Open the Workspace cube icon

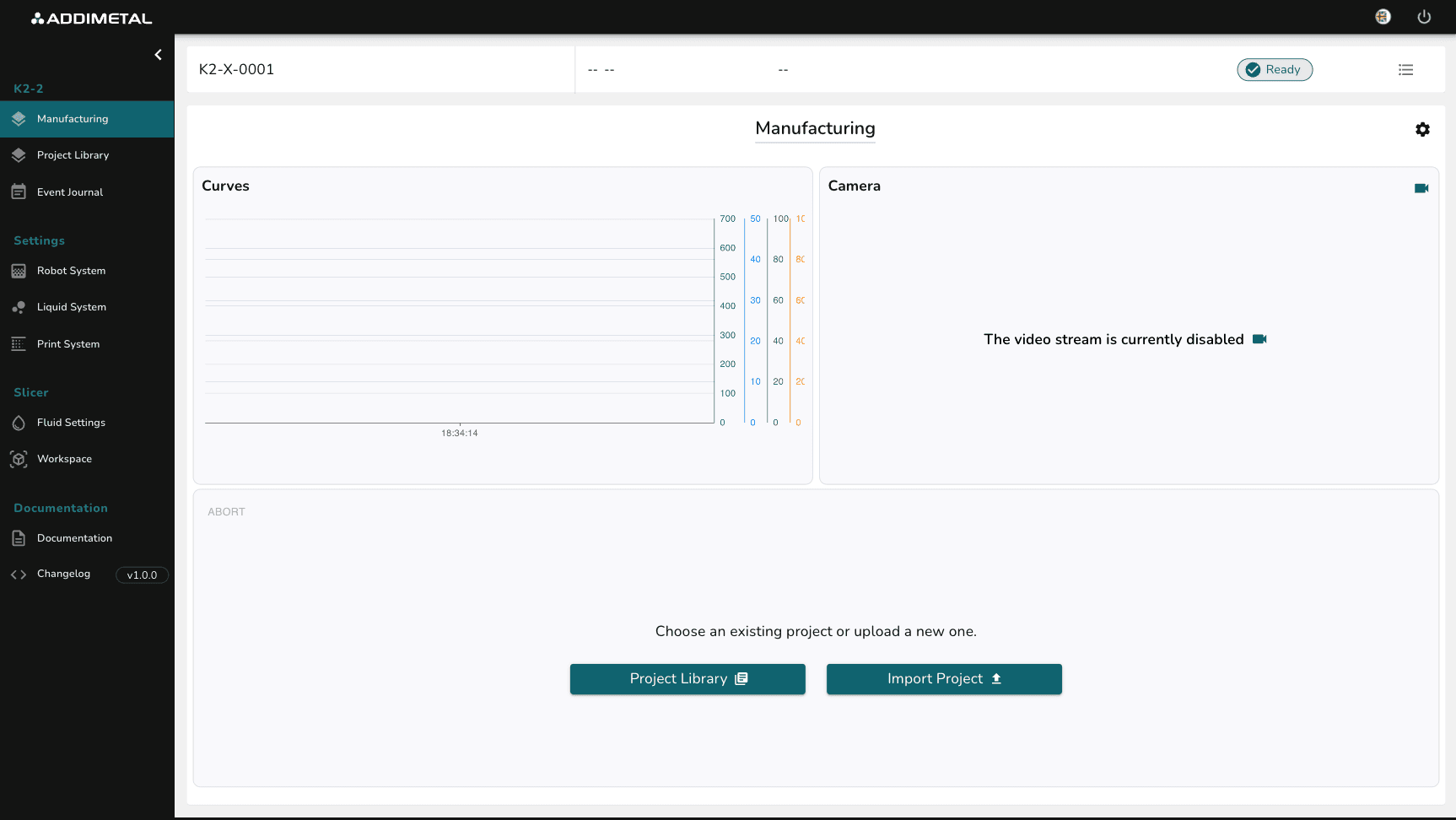click(19, 459)
